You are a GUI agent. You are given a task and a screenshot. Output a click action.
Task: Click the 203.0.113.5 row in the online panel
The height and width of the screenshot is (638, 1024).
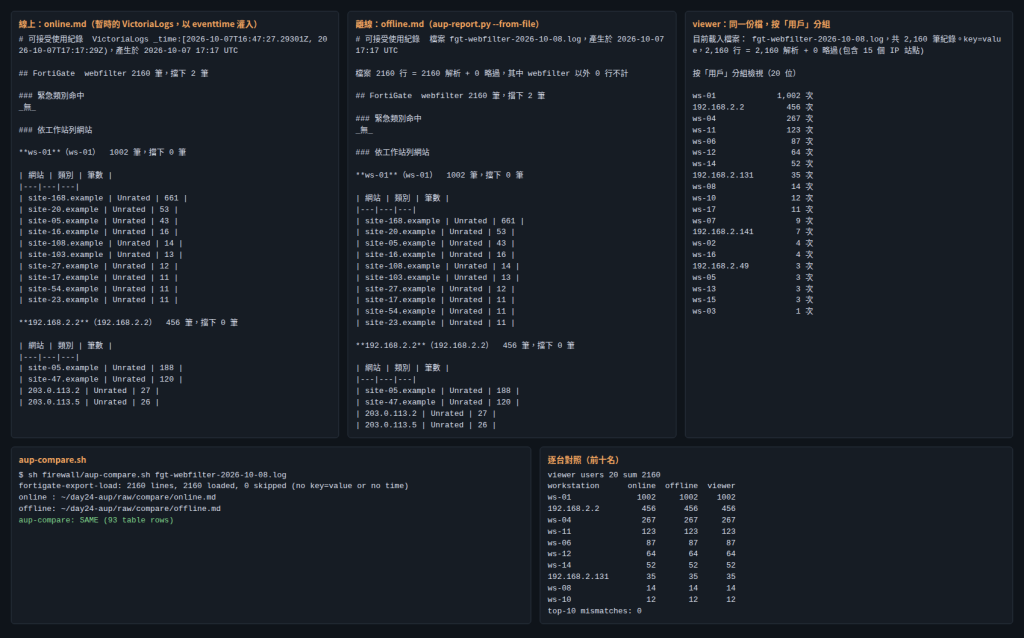click(x=89, y=402)
